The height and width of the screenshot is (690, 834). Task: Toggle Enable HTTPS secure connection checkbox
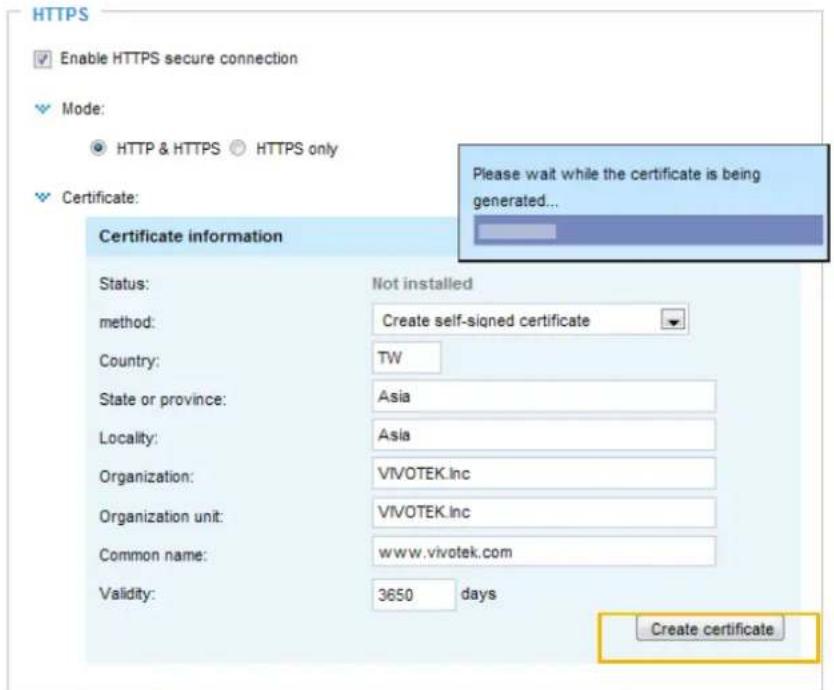pos(43,59)
